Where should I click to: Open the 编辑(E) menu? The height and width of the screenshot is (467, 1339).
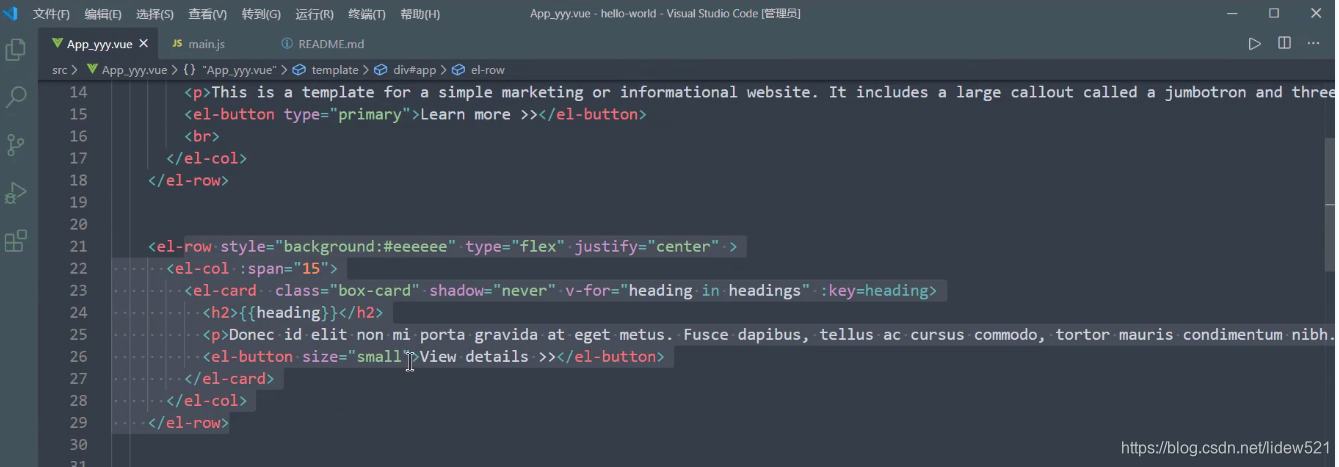(104, 14)
